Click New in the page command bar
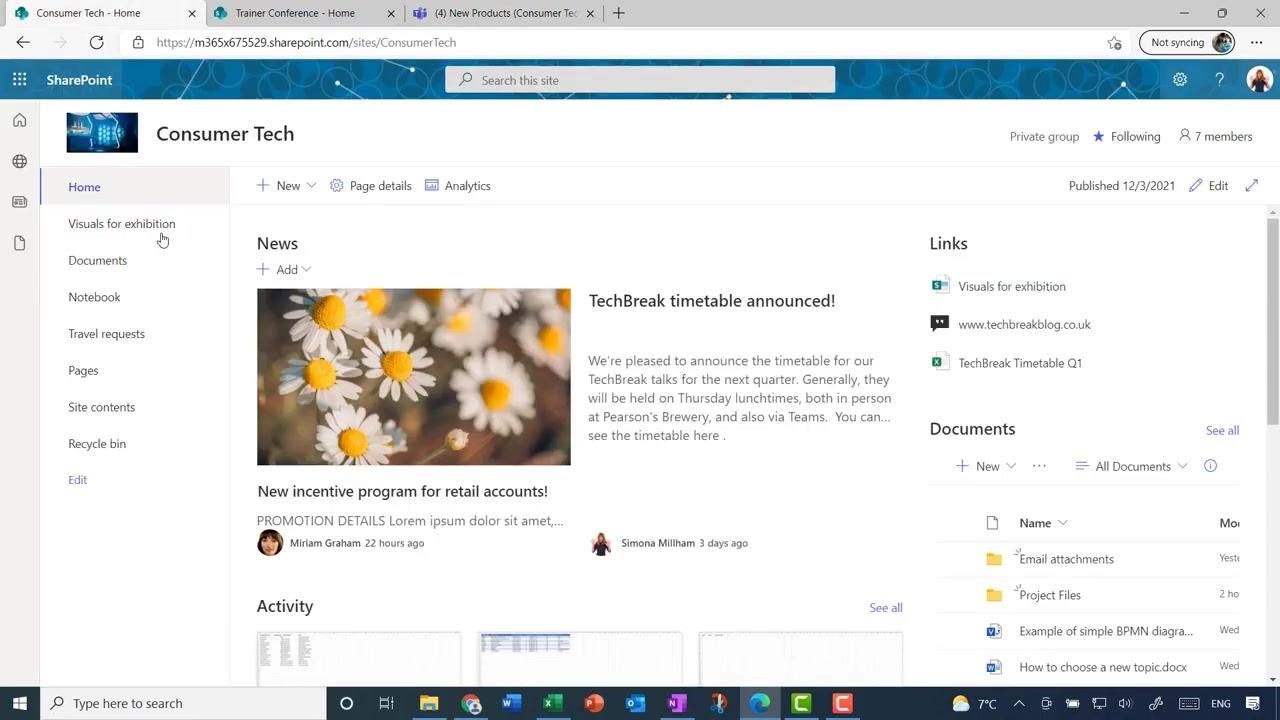Screen dimensions: 1280x720 [x=278, y=186]
